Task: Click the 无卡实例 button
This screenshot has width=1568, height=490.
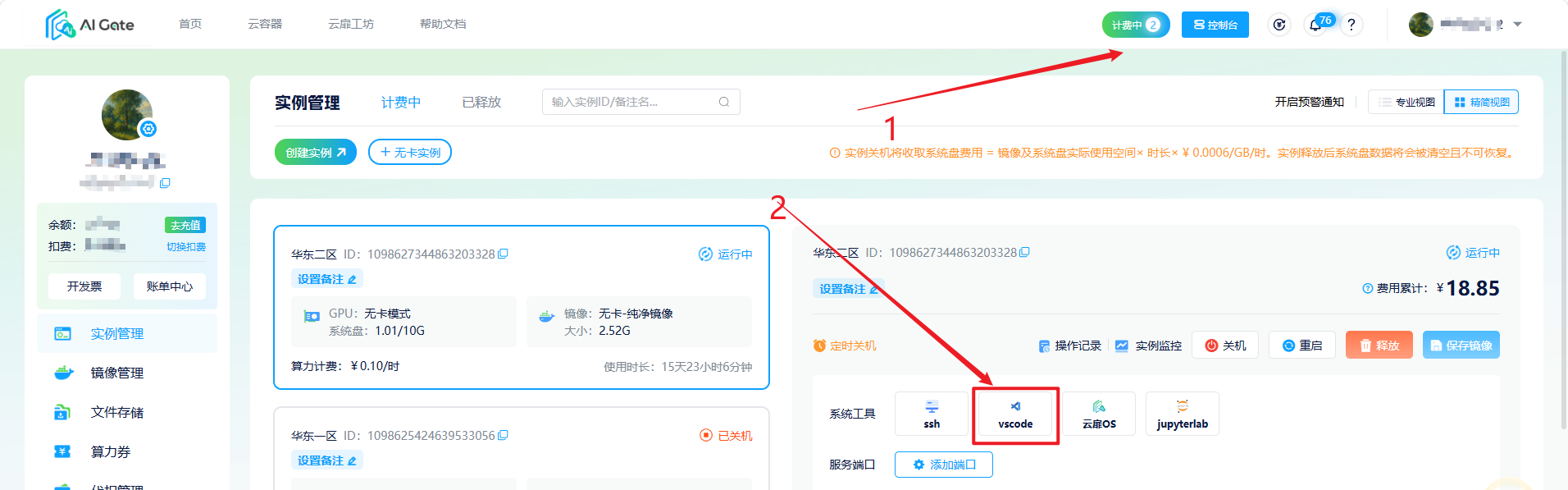Action: (x=410, y=152)
